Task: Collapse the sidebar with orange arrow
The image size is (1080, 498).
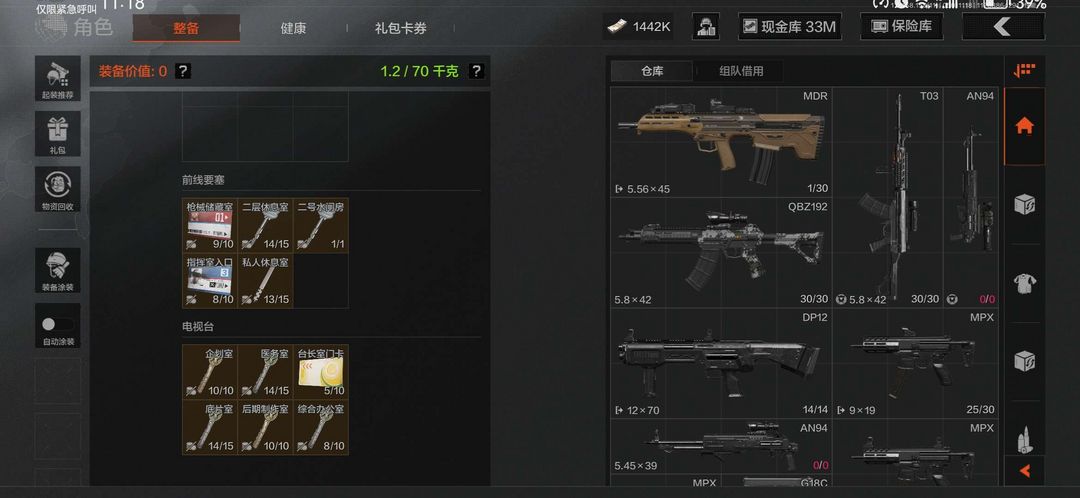Action: pyautogui.click(x=1024, y=471)
